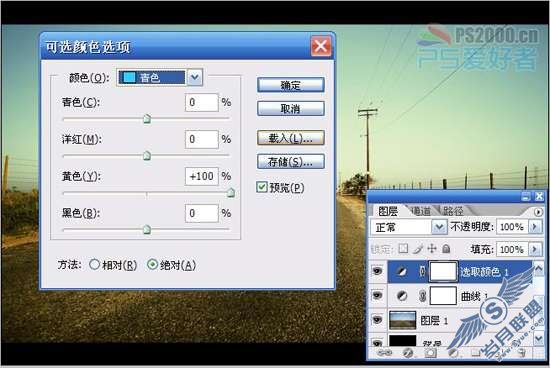This screenshot has width=550, height=368.
Task: Click lock transparent pixels icon
Action: [x=403, y=249]
